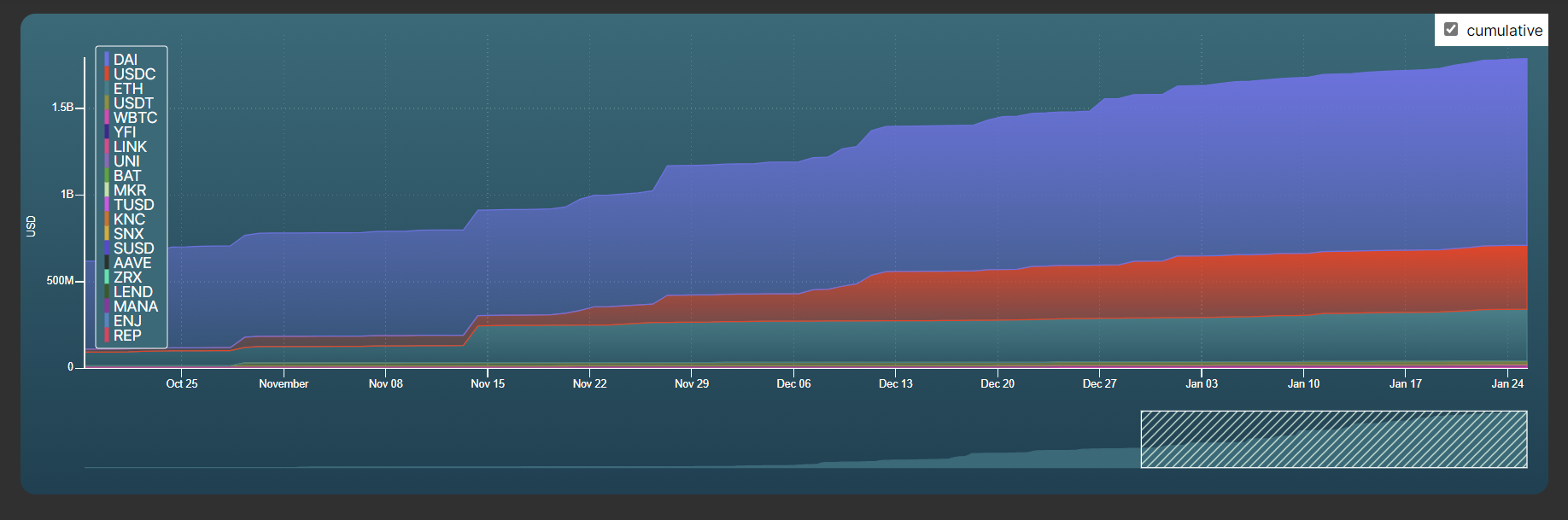Click MKR in the legend list
The height and width of the screenshot is (520, 1568).
click(130, 190)
